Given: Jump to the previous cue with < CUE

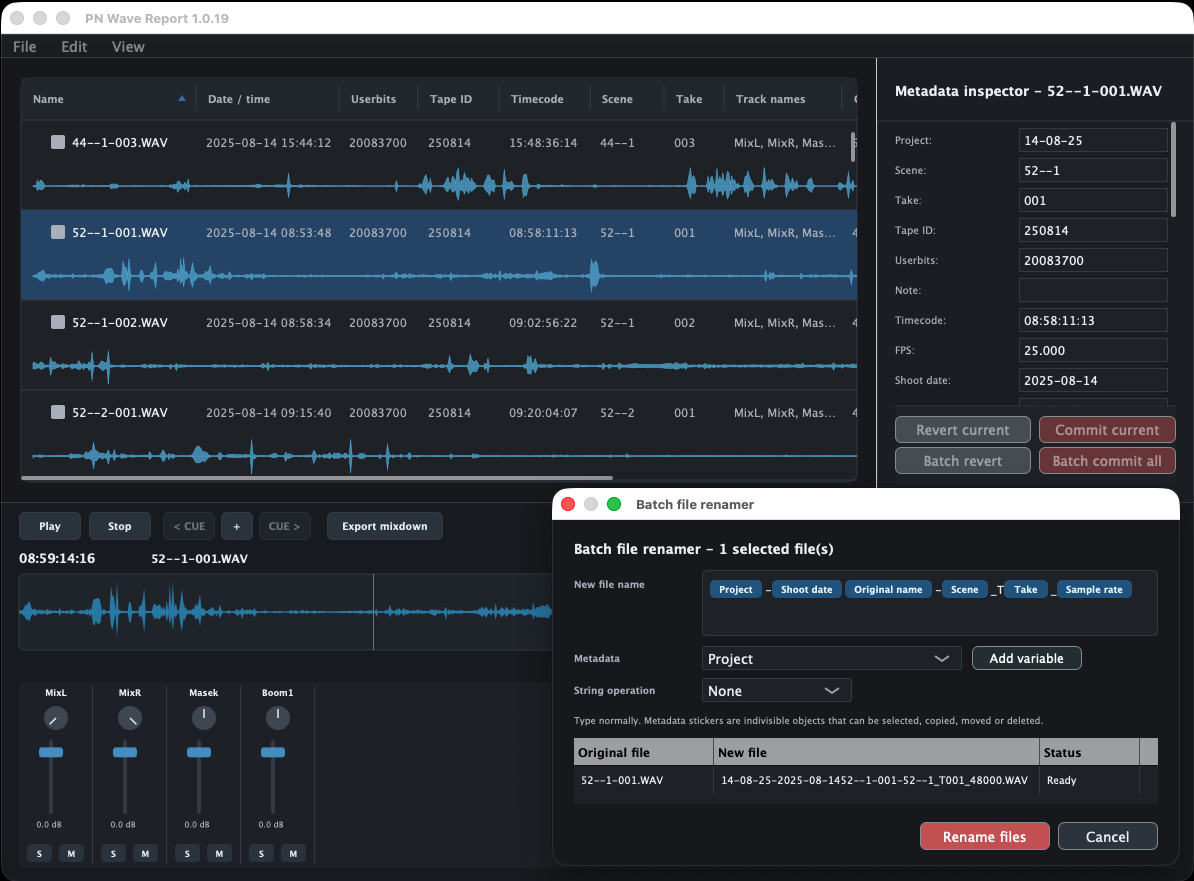Looking at the screenshot, I should [x=189, y=526].
